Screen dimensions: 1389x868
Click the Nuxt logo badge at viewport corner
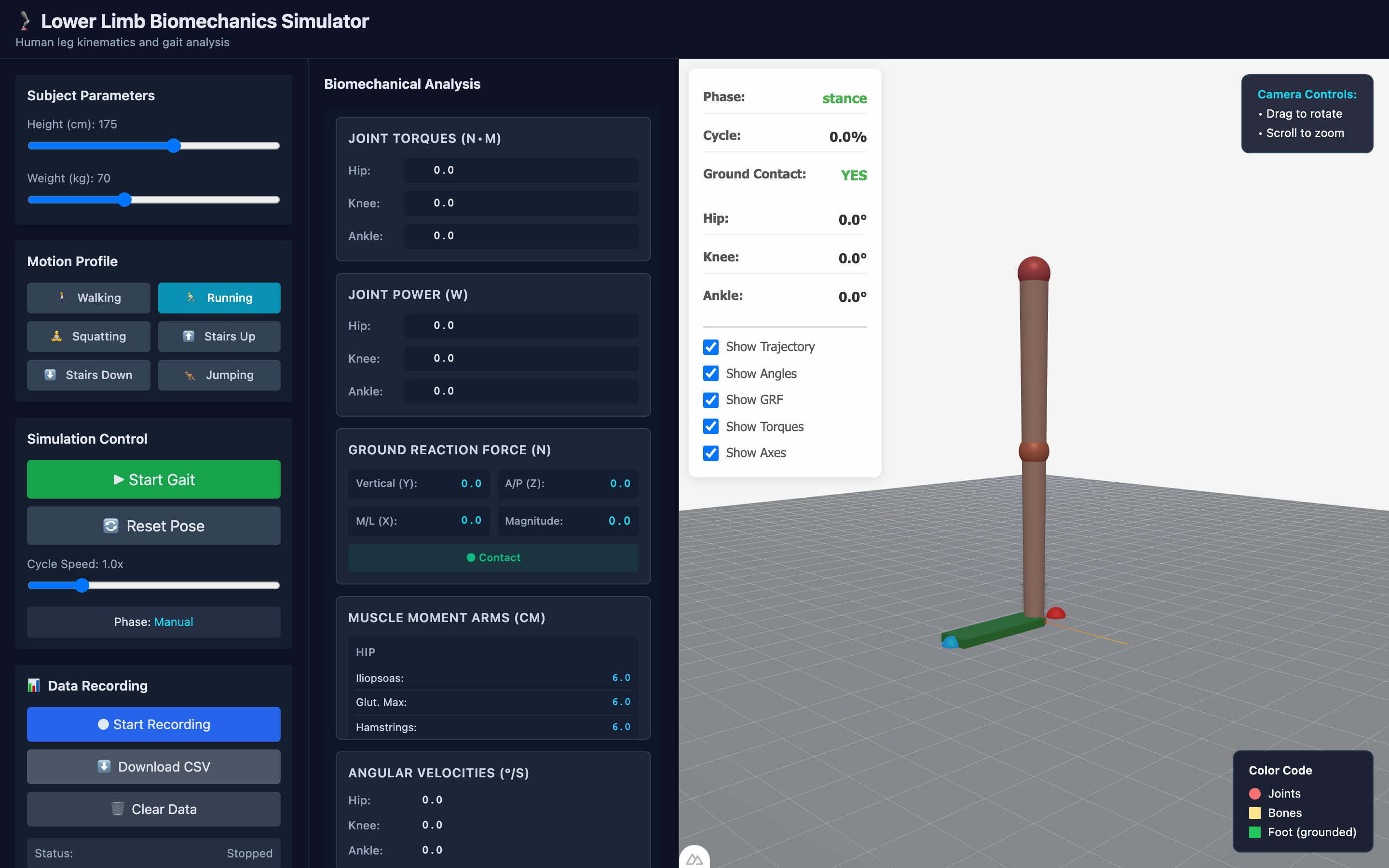(694, 858)
